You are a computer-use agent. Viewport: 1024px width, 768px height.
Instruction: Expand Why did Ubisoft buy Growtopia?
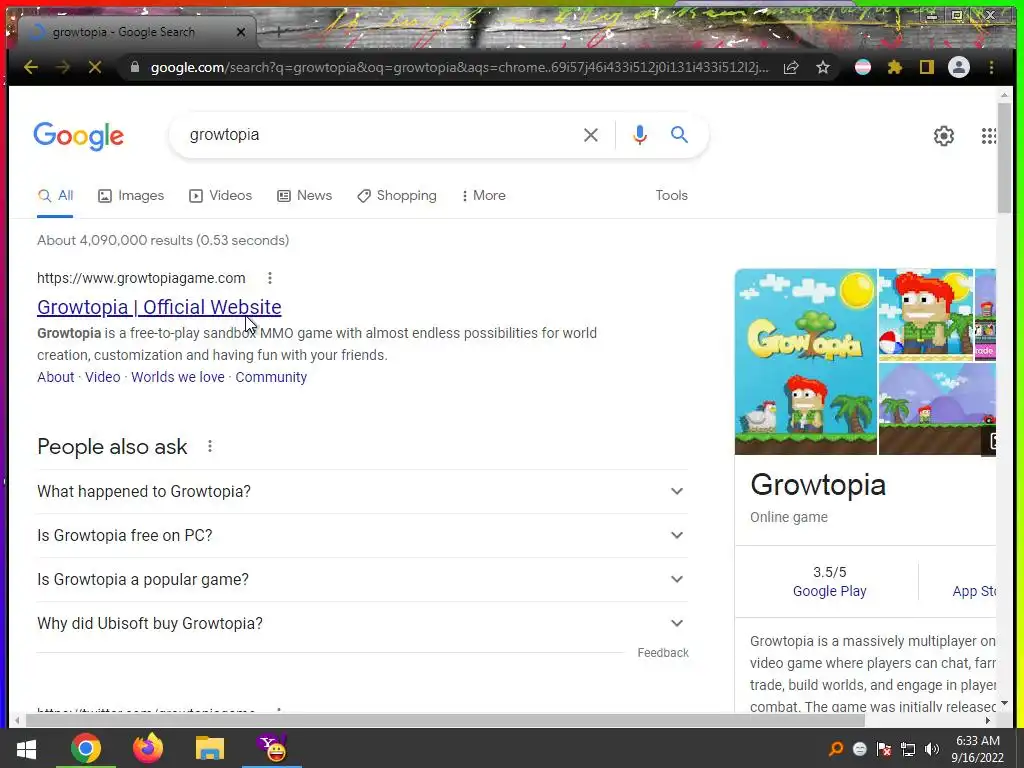(362, 624)
